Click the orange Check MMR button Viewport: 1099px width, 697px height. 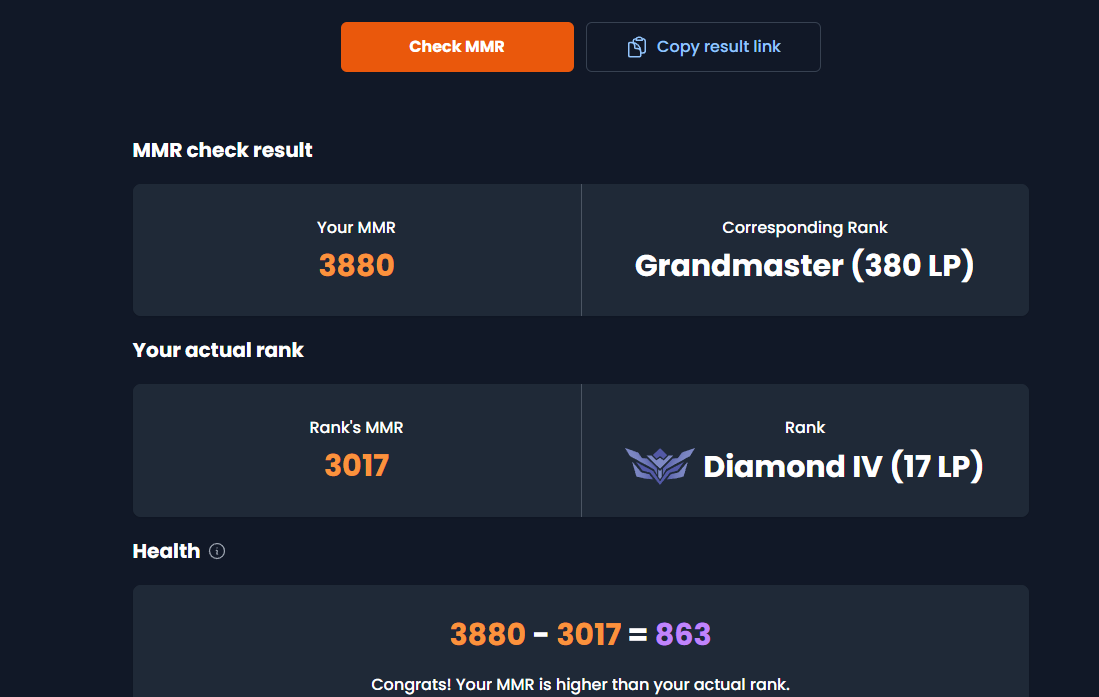coord(457,47)
